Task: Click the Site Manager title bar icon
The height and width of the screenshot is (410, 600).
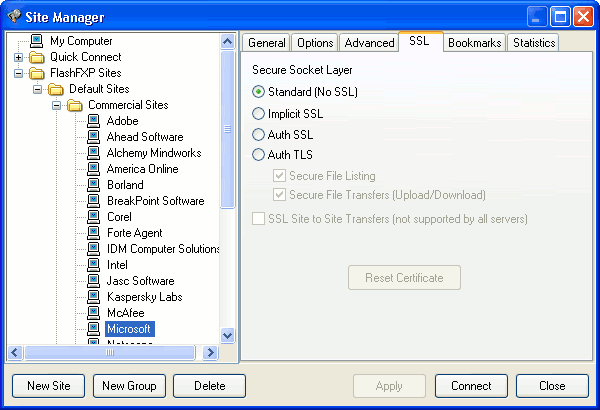Action: [x=14, y=16]
